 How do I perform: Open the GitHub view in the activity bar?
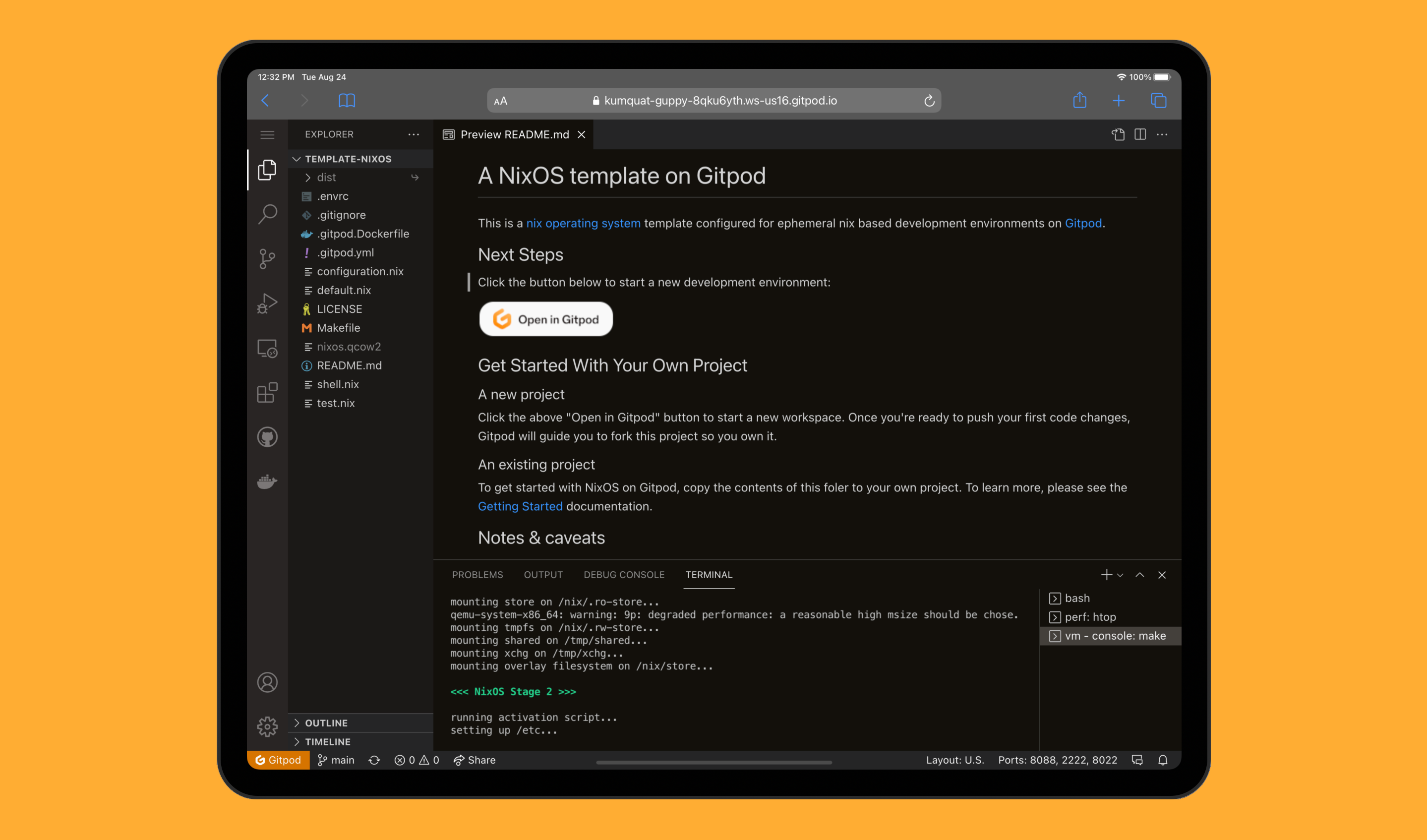tap(267, 437)
